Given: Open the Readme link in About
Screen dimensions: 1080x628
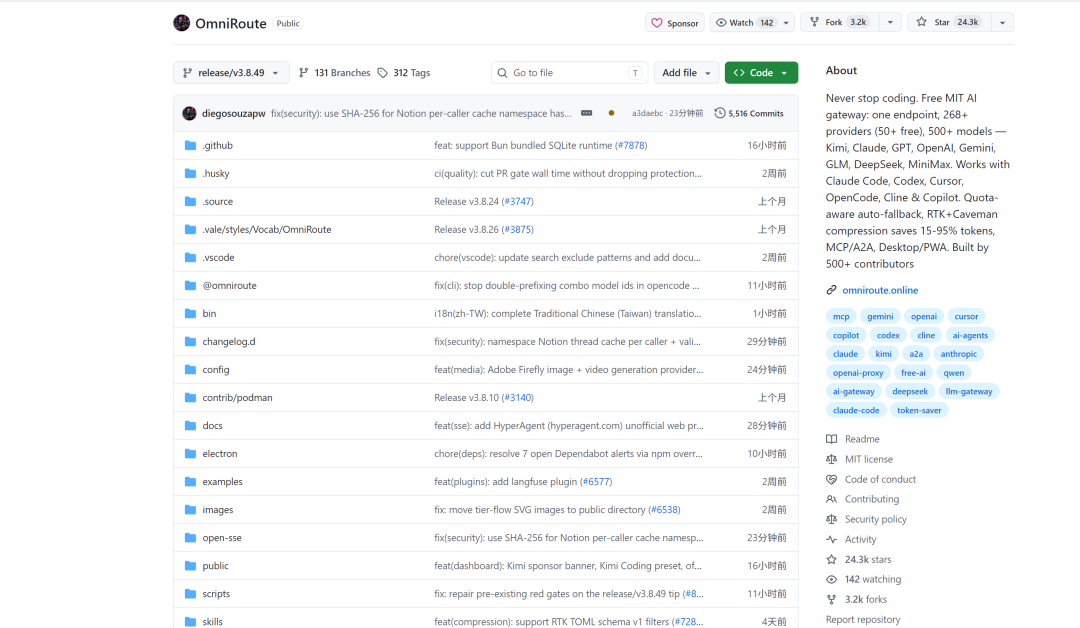Looking at the screenshot, I should tap(862, 439).
